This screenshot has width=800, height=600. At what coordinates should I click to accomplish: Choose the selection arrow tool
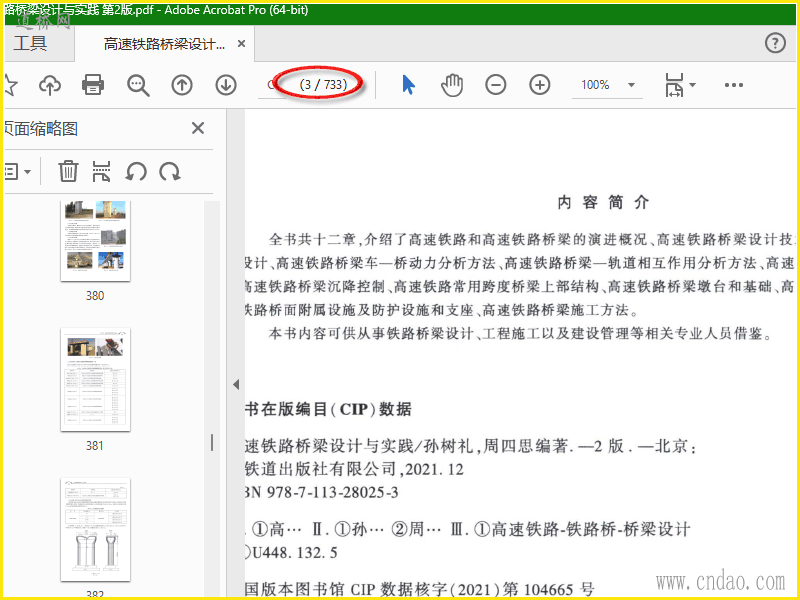[408, 85]
